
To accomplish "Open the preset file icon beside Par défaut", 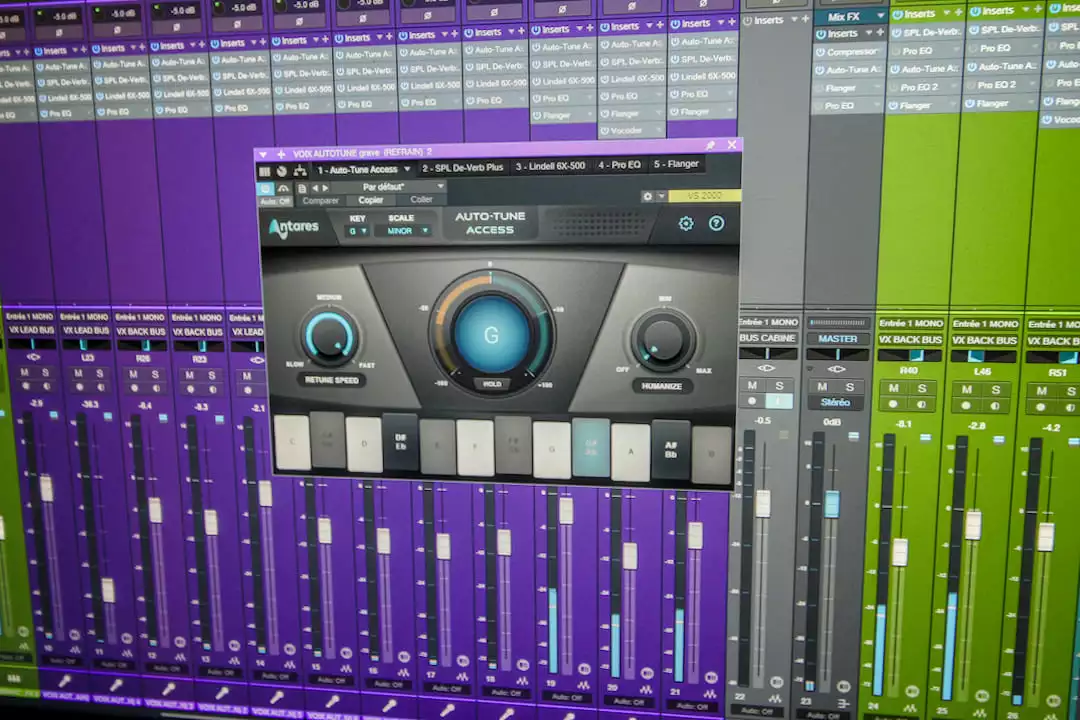I will point(302,188).
